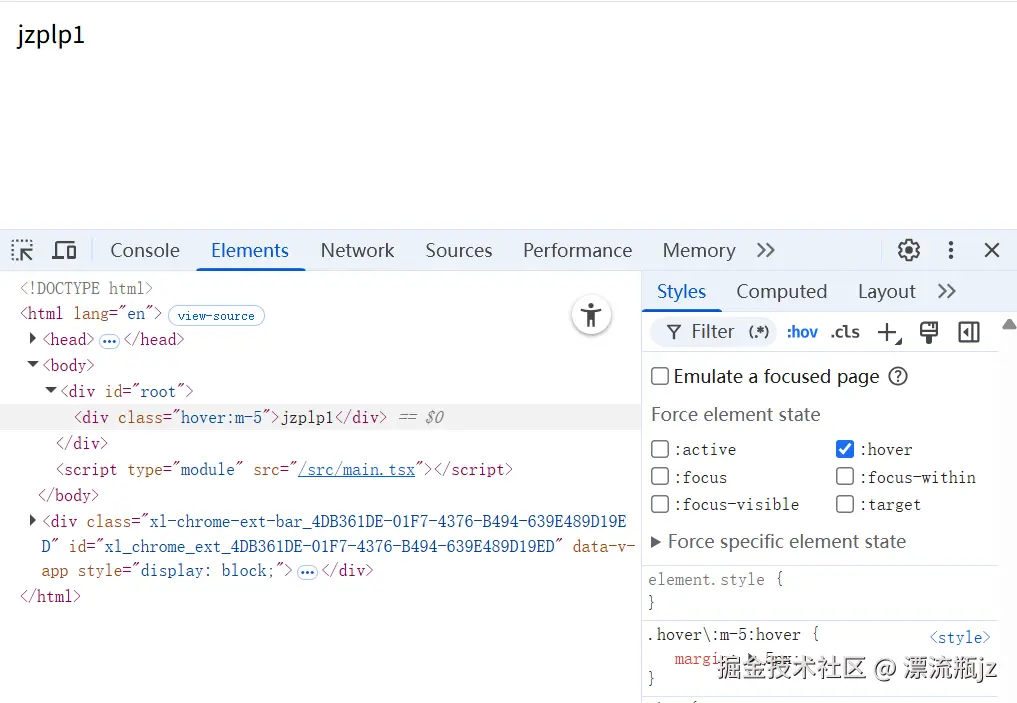Expand the xl-chrome-ext-bar div node
The image size is (1017, 703).
32,520
